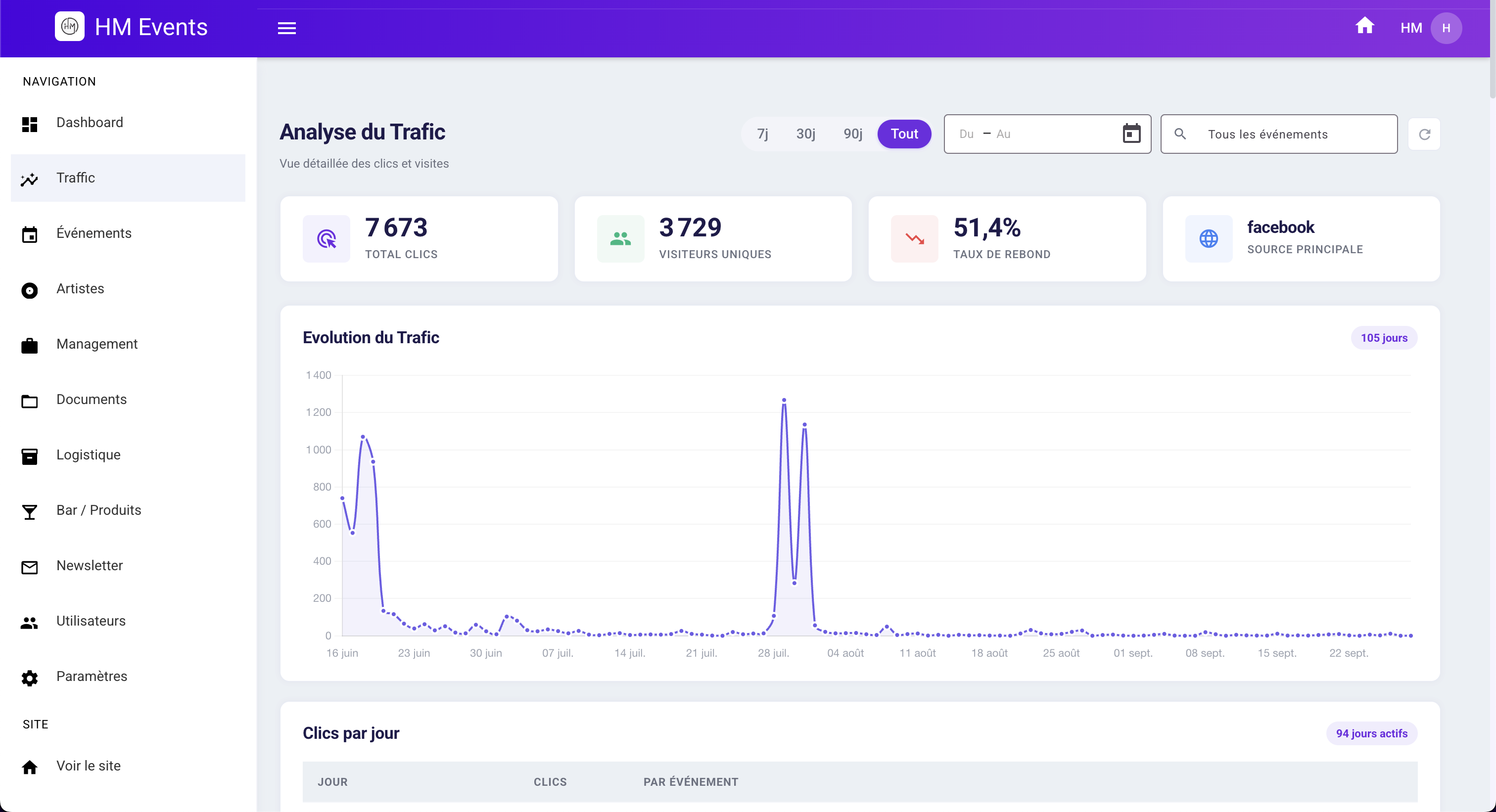This screenshot has height=812, width=1496.
Task: Click the Taux de Rebond trending-down icon
Action: tap(915, 238)
